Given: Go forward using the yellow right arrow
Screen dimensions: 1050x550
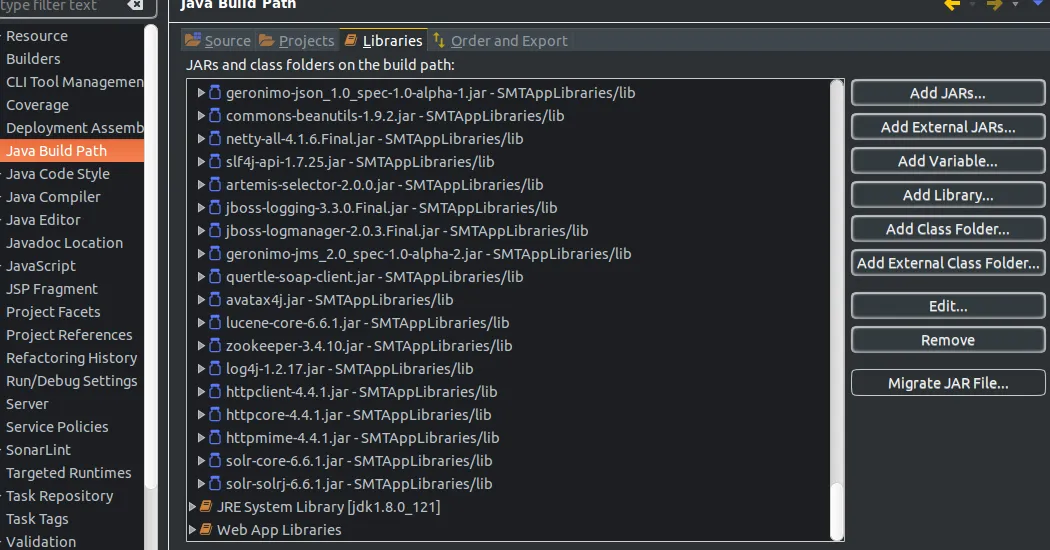Looking at the screenshot, I should (x=994, y=5).
